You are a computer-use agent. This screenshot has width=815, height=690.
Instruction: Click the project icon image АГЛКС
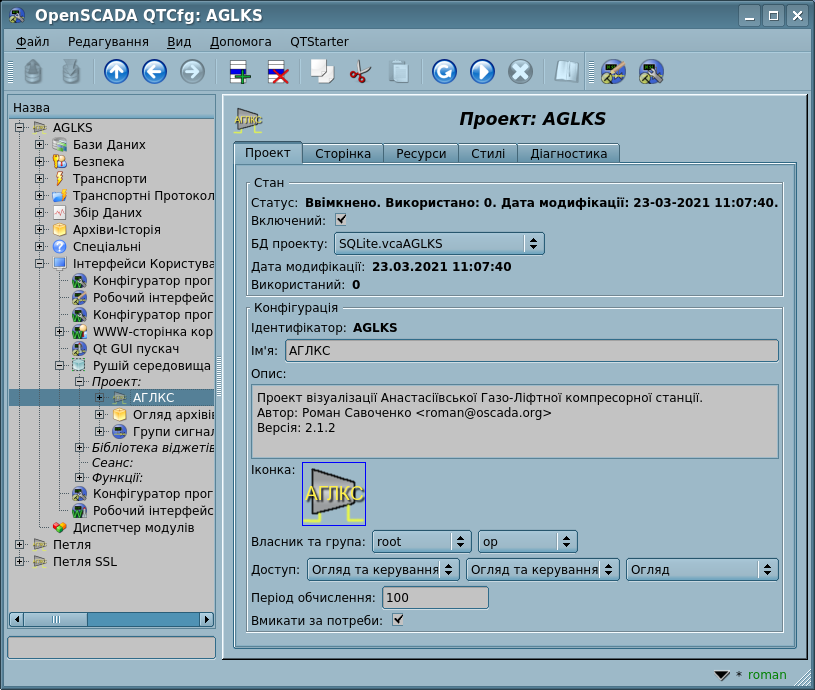click(x=334, y=494)
